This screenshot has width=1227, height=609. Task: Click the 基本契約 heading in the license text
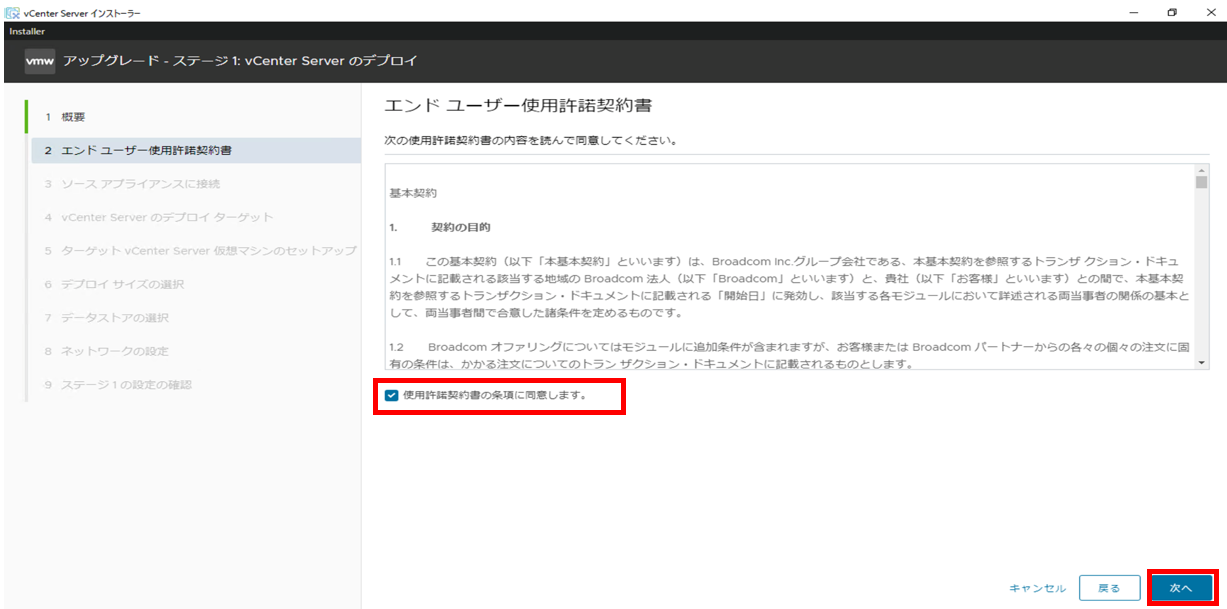[413, 192]
